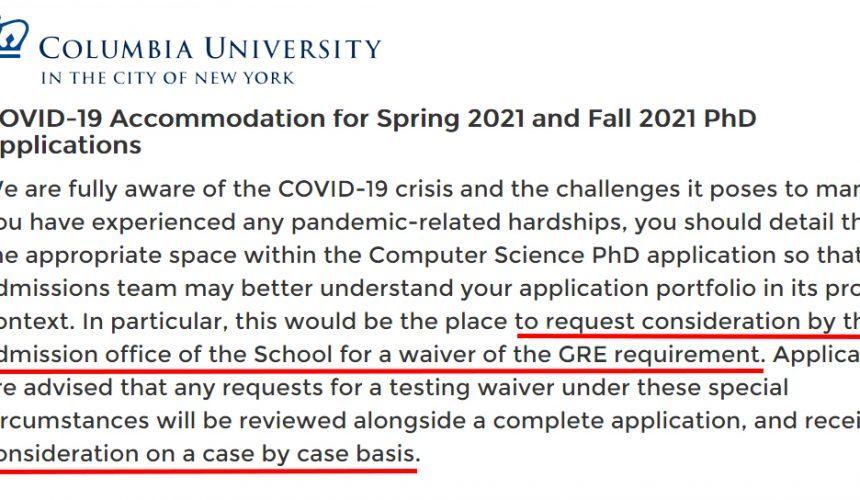Screen dimensions: 860x500
Task: Click the words "special" at line end
Action: (748, 388)
